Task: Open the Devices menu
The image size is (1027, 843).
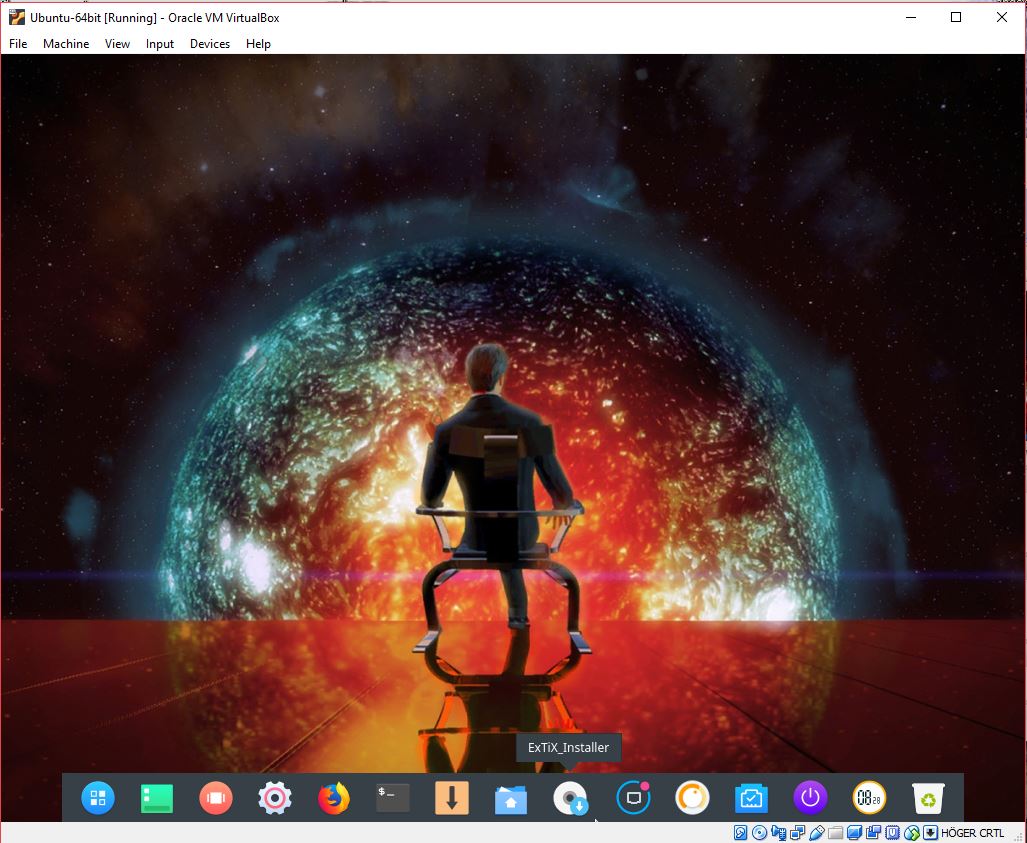Action: 210,44
